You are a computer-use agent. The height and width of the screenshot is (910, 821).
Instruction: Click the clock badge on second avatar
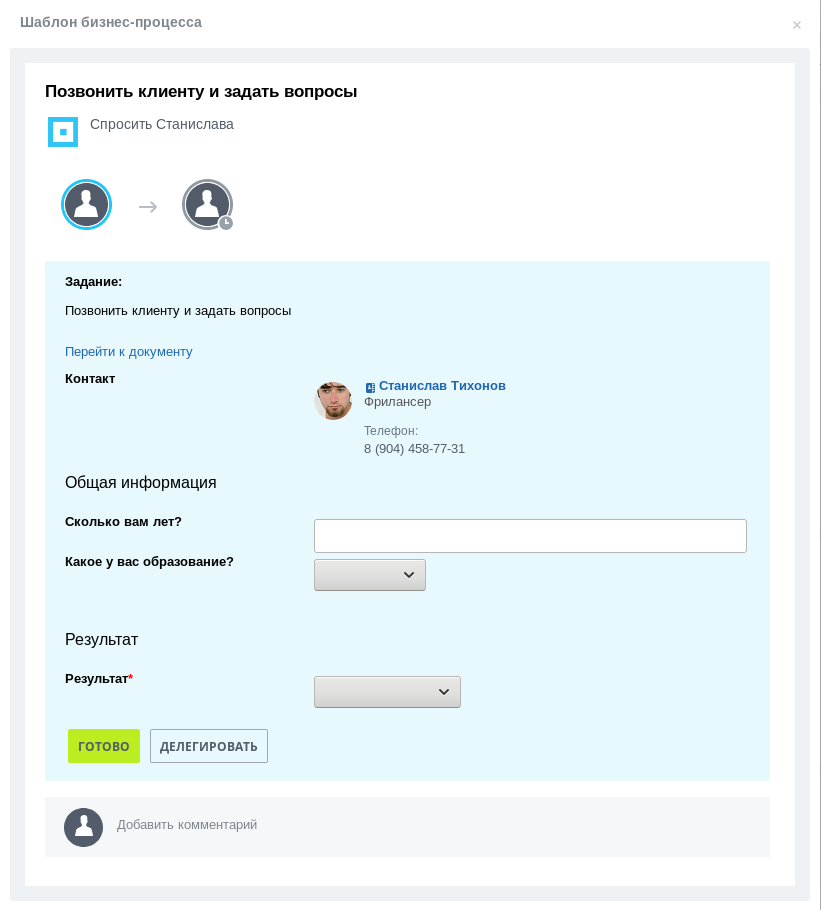tap(226, 223)
